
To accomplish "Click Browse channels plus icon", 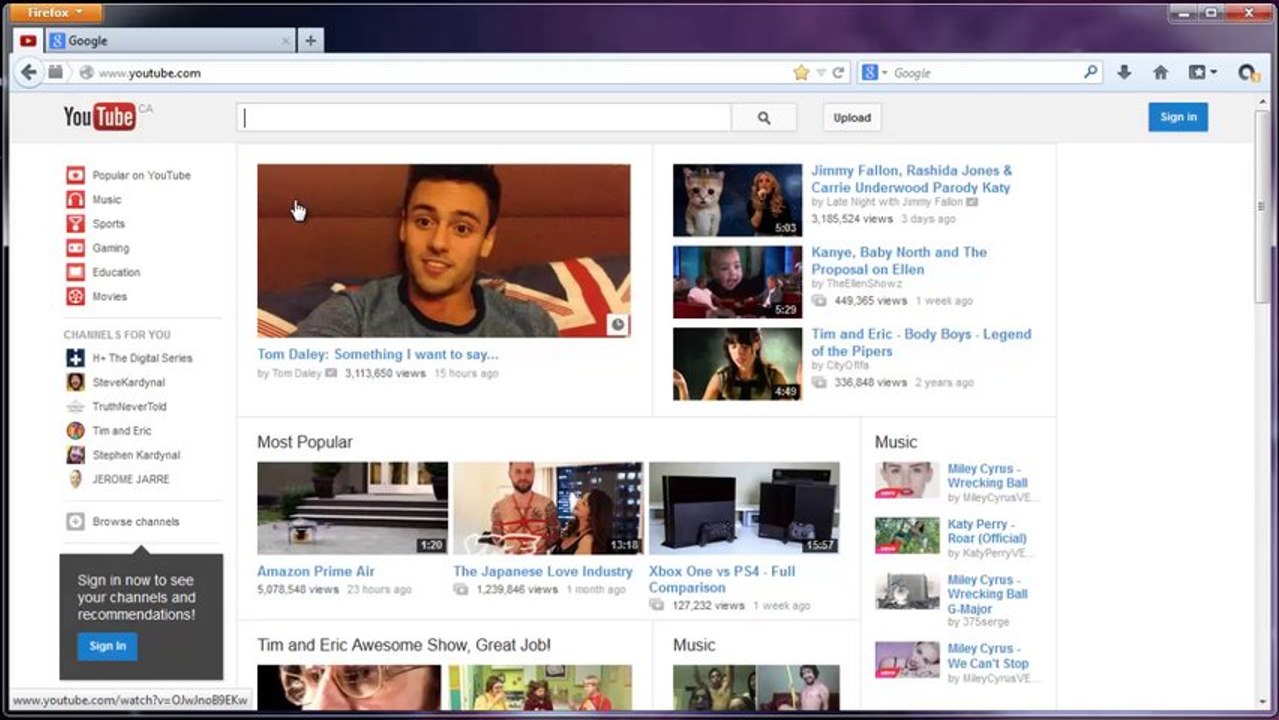I will coord(75,521).
